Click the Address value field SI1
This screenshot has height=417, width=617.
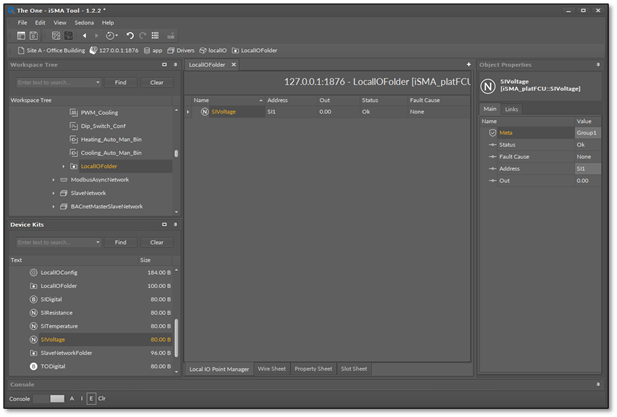tap(587, 169)
